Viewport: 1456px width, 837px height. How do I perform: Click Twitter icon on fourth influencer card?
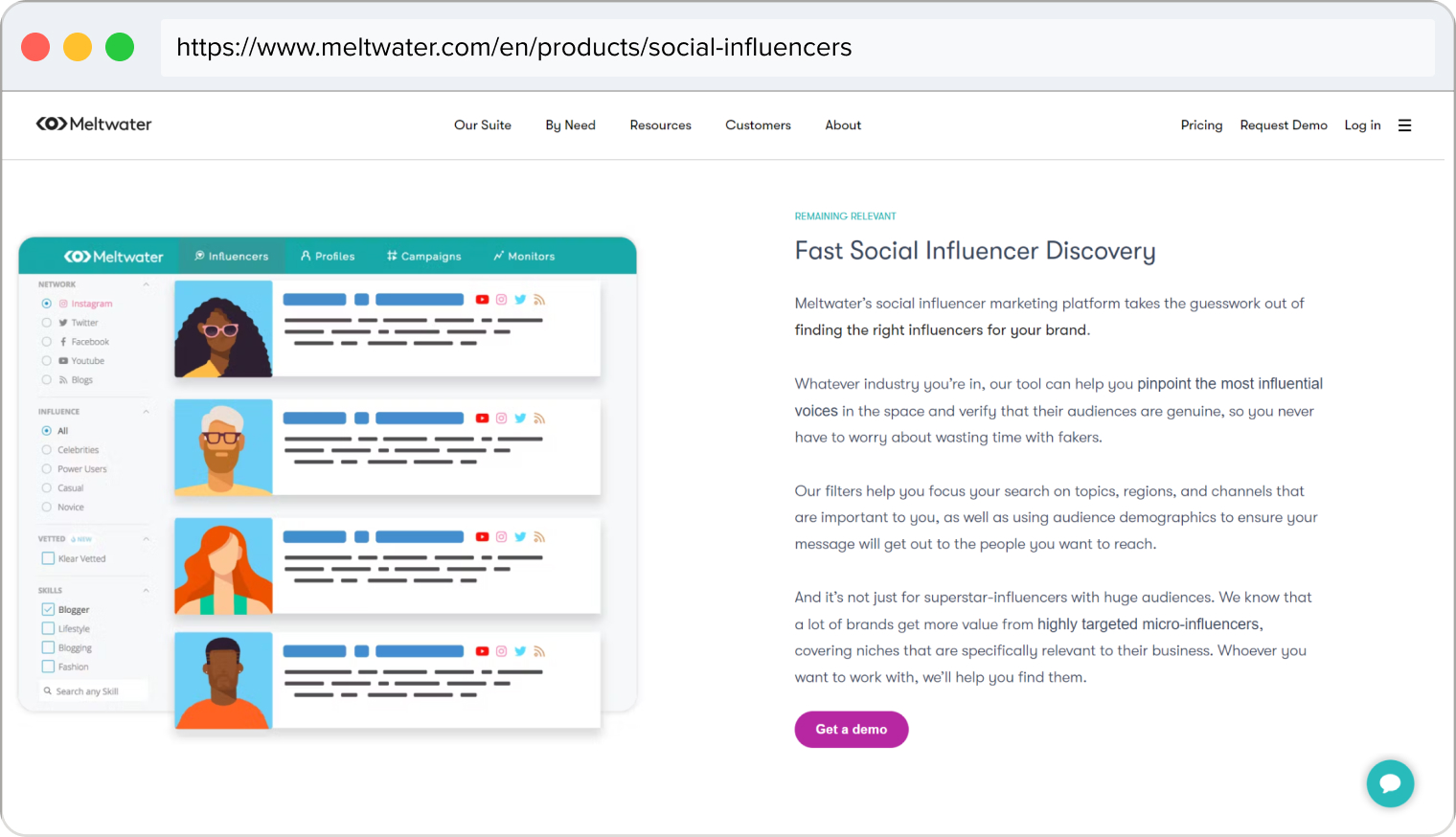tap(520, 651)
